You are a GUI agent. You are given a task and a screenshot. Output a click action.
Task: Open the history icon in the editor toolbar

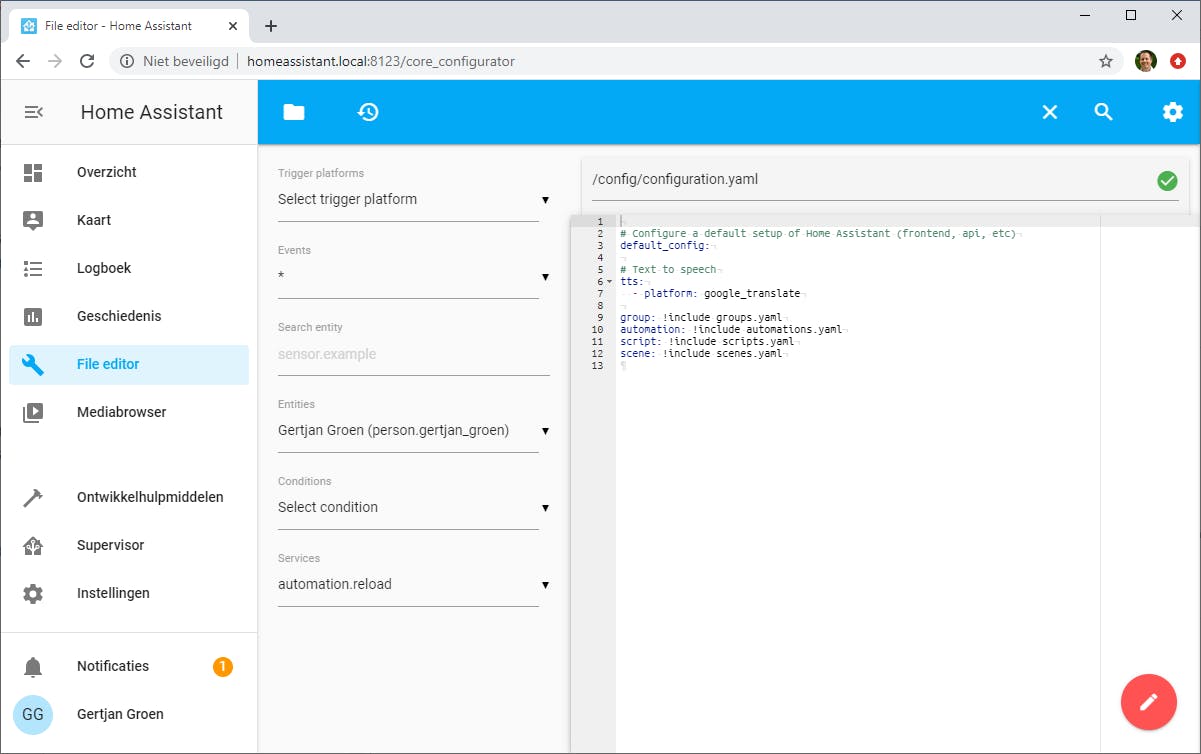tap(368, 112)
